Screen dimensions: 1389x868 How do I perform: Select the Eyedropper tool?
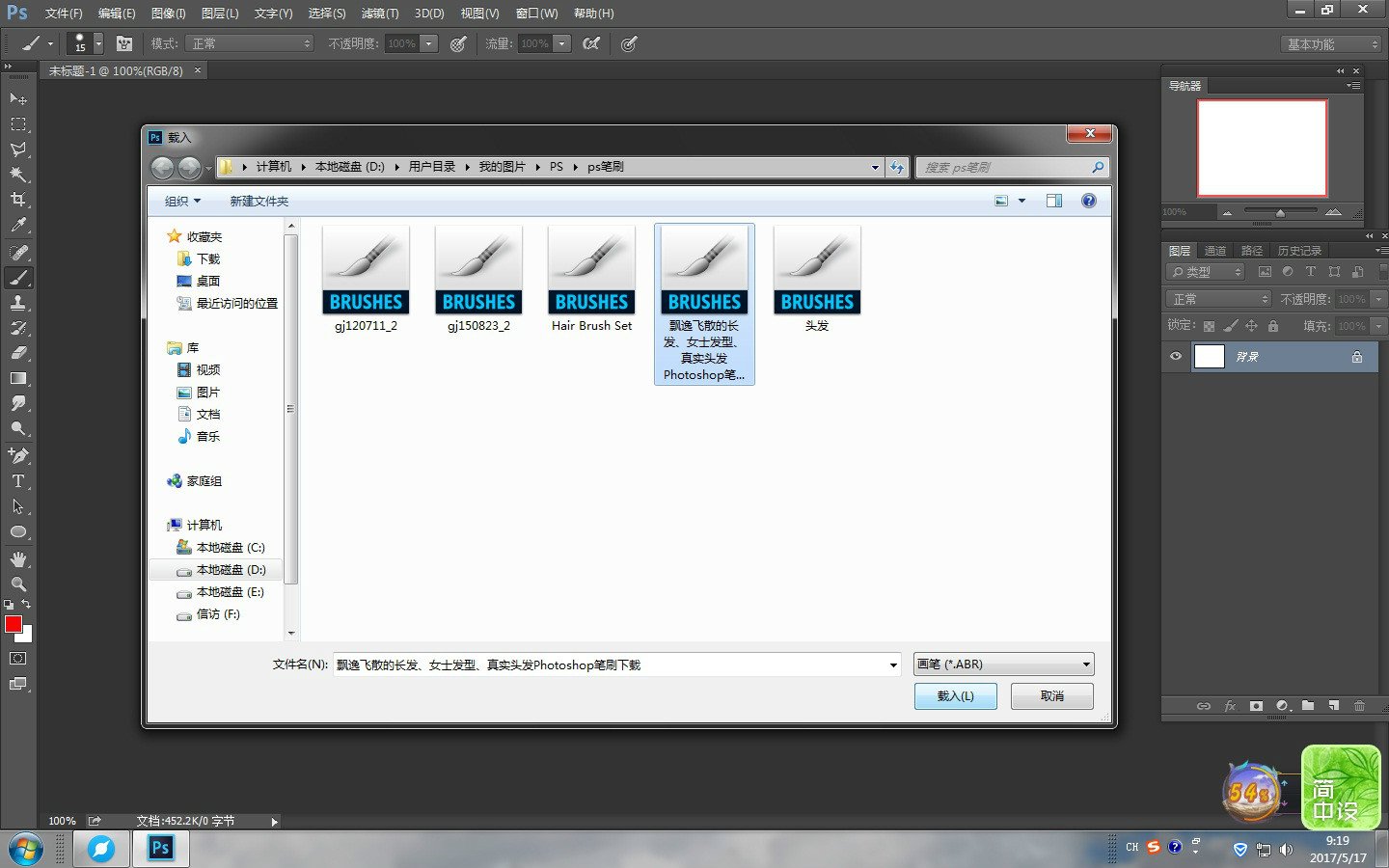point(18,226)
